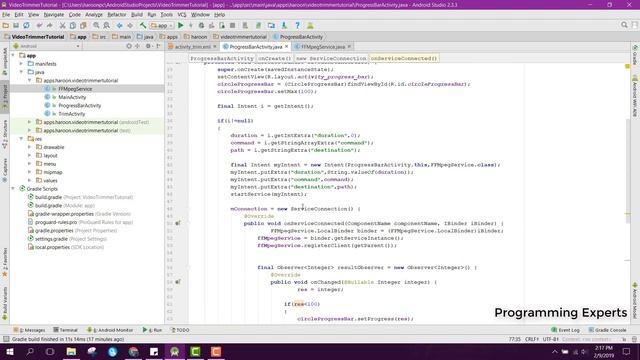Expand apps.haroon.videotrimmertutorial (androidTest) package
The image size is (640, 360).
pyautogui.click(x=30, y=122)
